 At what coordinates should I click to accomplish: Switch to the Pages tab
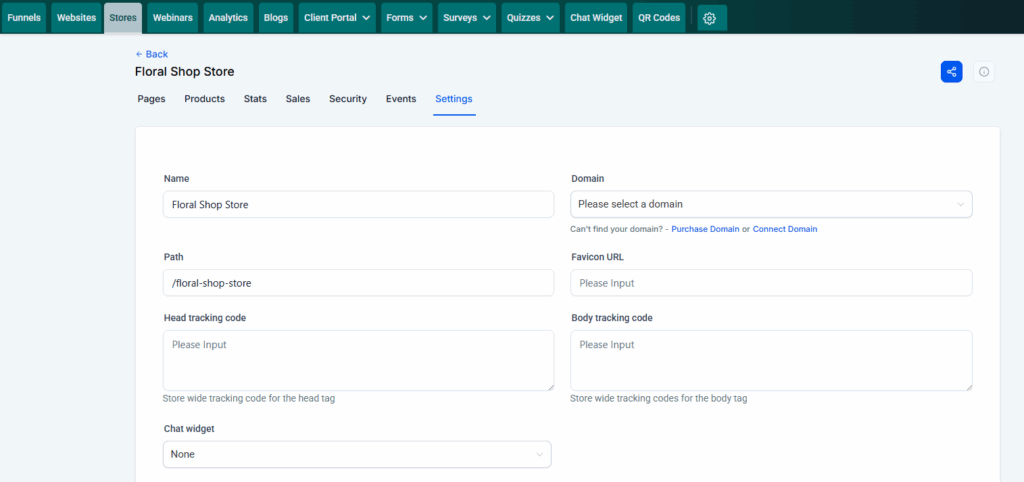(151, 99)
